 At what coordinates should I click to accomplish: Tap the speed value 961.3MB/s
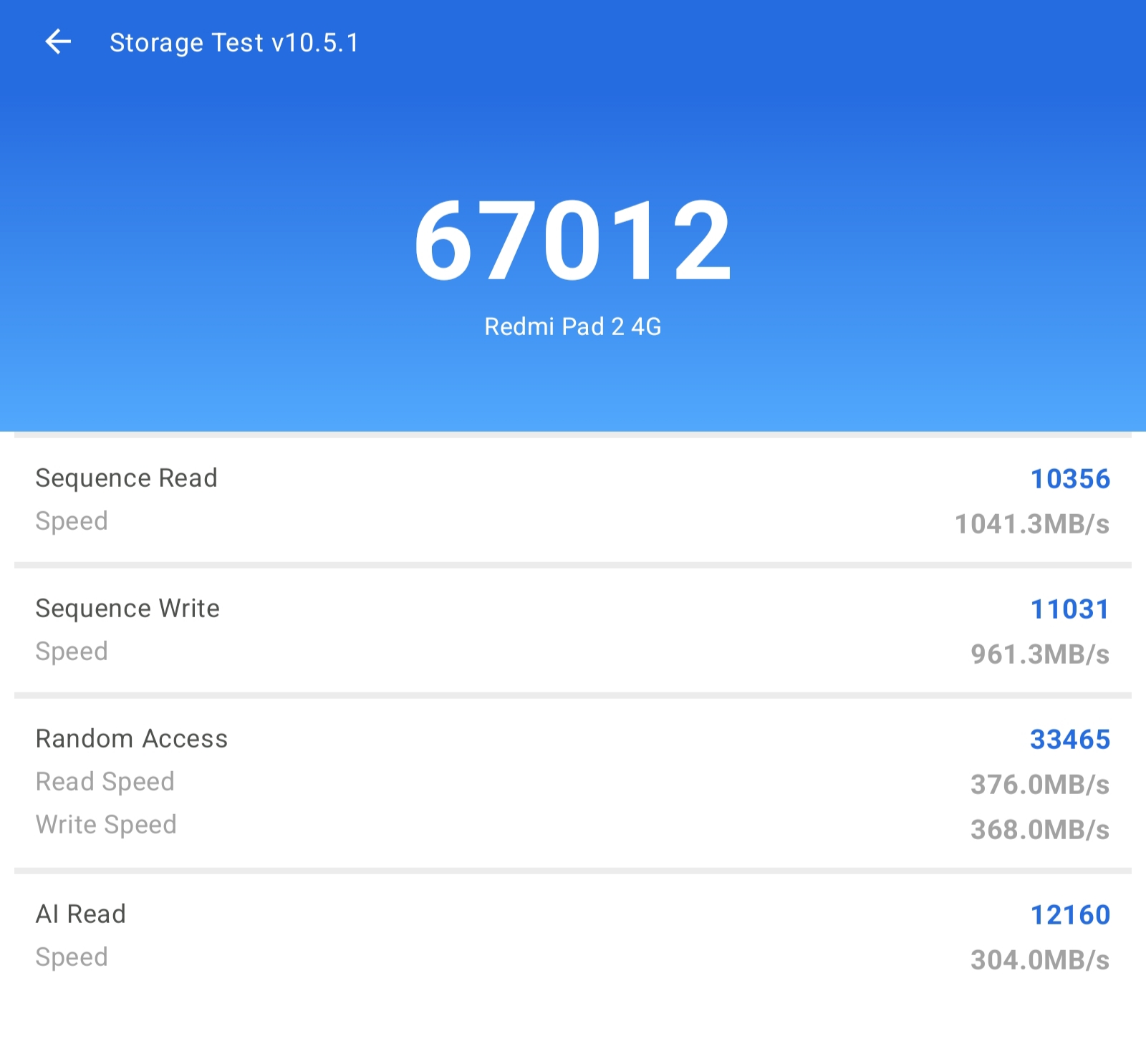tap(1040, 654)
